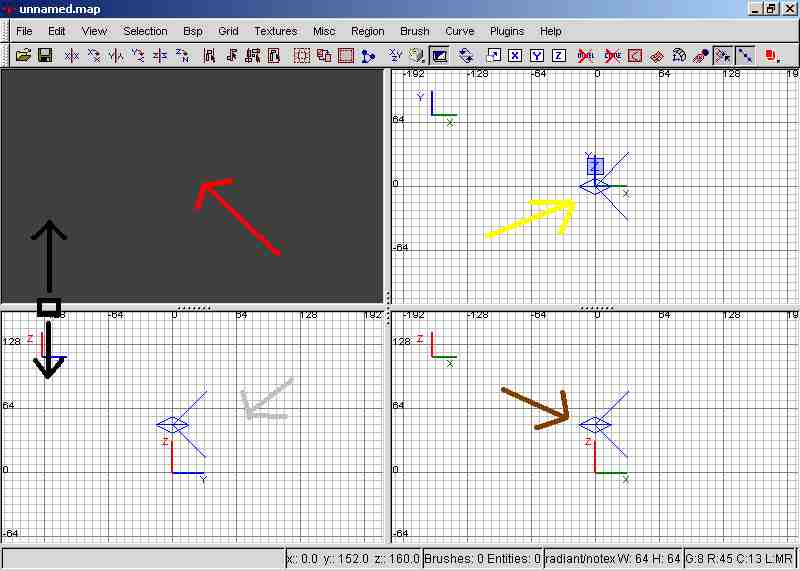Screen dimensions: 800x571
Task: Toggle the X axis toolbar button
Action: coord(514,55)
